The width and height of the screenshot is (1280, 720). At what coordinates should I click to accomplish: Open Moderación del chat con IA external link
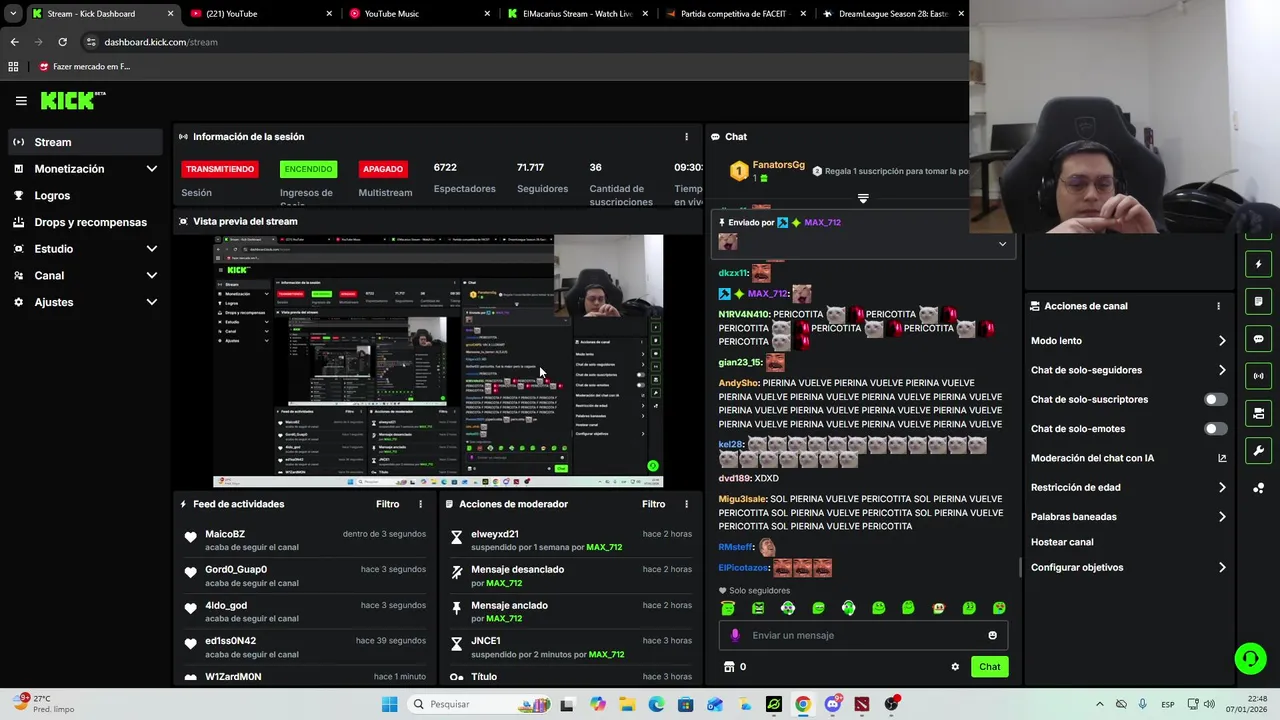pyautogui.click(x=1222, y=458)
